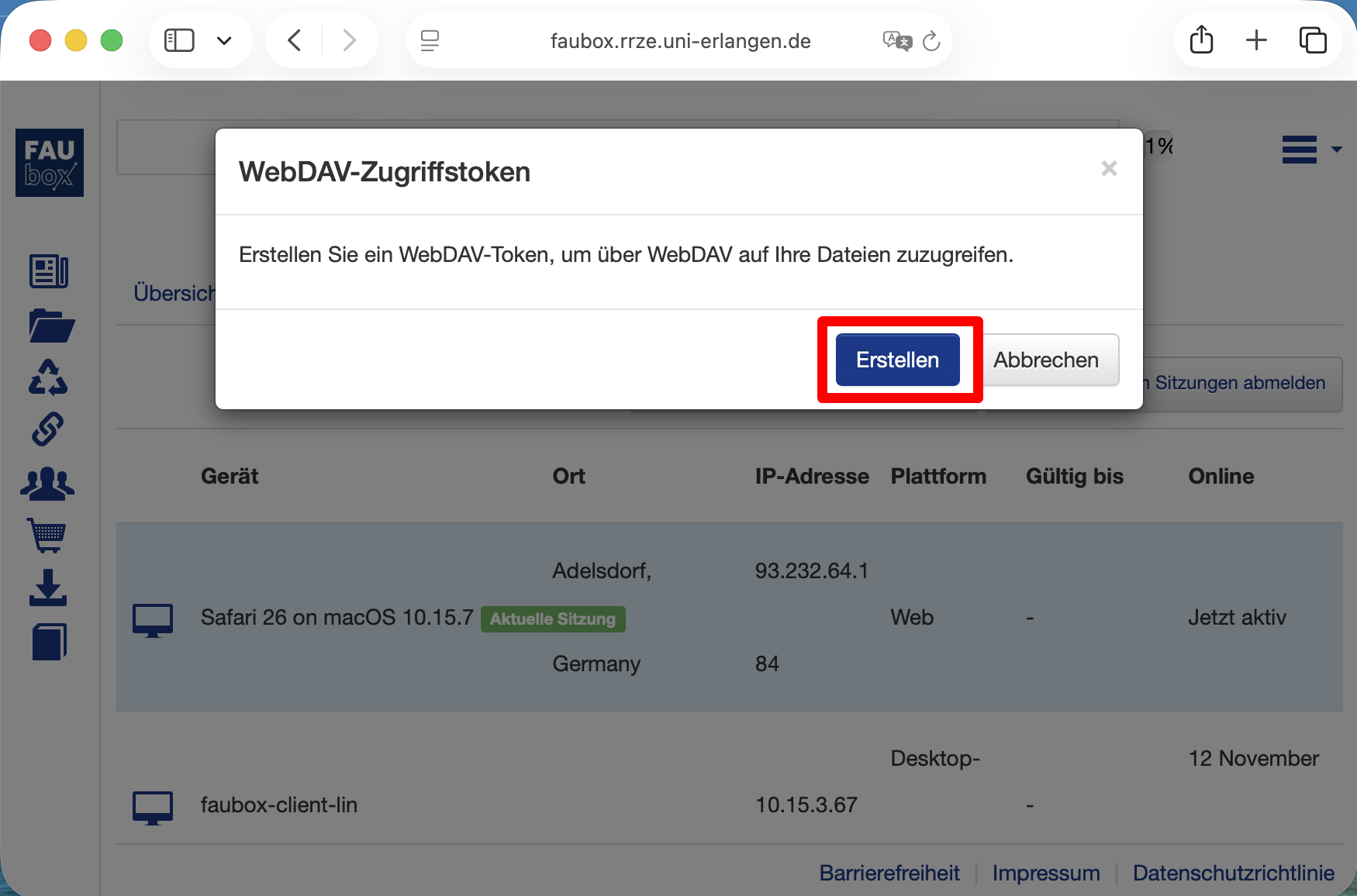Image resolution: width=1357 pixels, height=896 pixels.
Task: Click Erstellen to create WebDAV token
Action: (897, 360)
